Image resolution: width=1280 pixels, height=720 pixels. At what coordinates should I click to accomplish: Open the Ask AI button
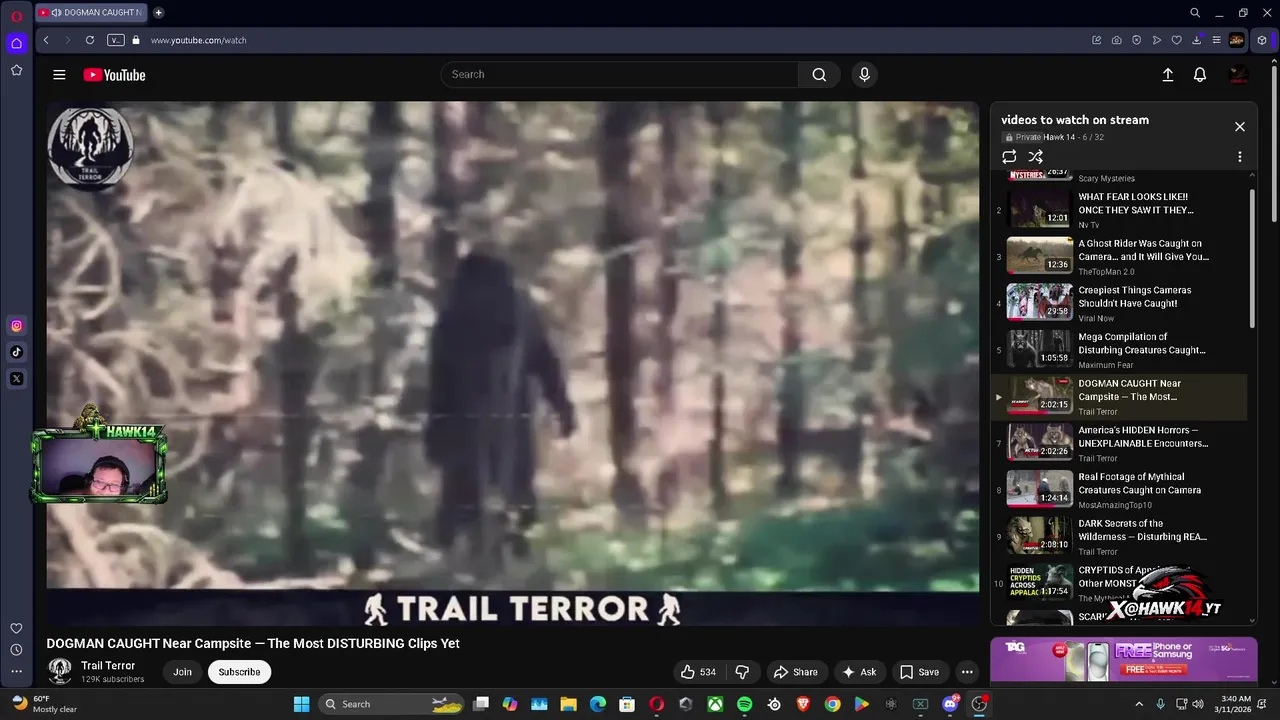pyautogui.click(x=859, y=672)
